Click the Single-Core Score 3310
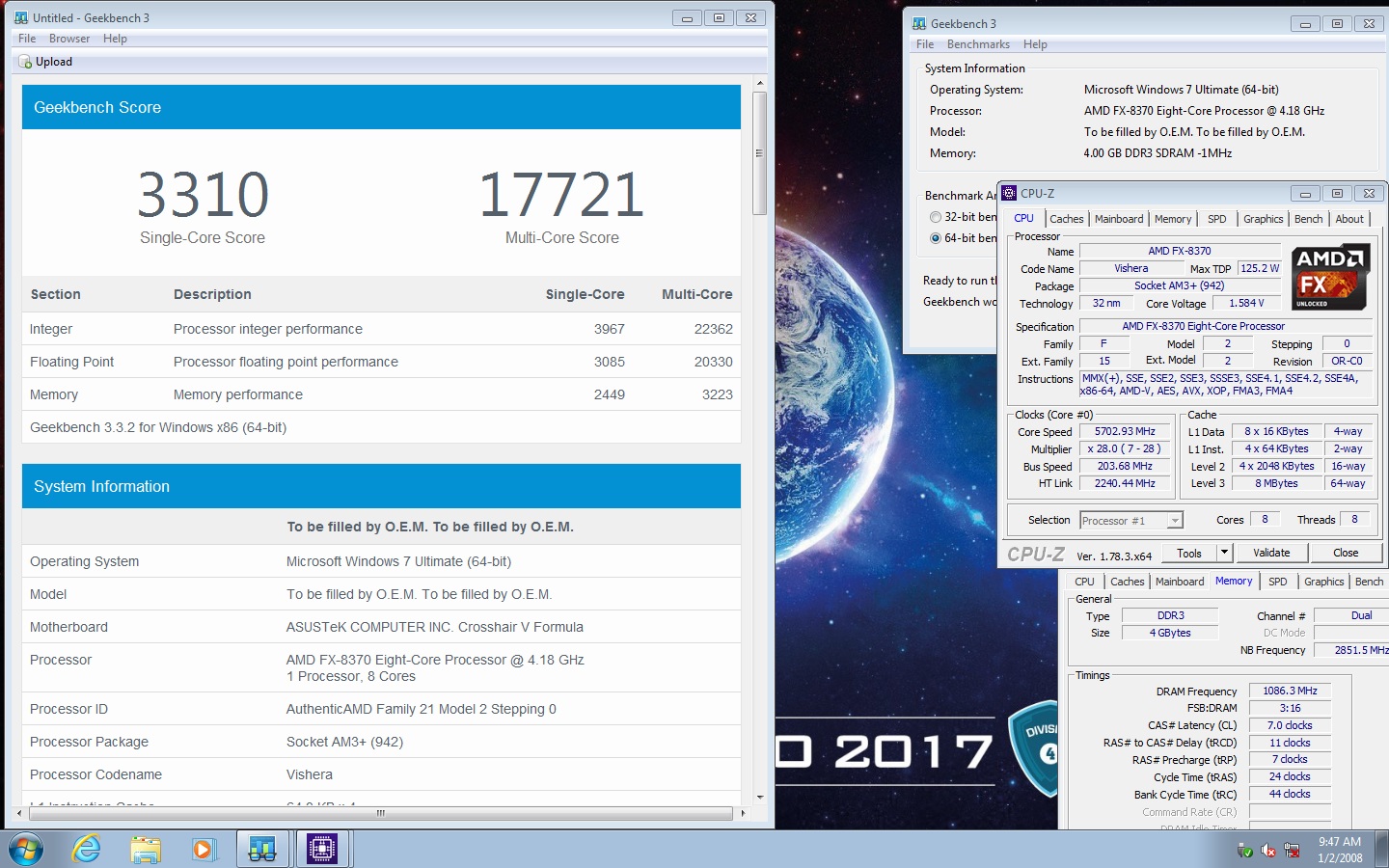1389x868 pixels. tap(203, 195)
